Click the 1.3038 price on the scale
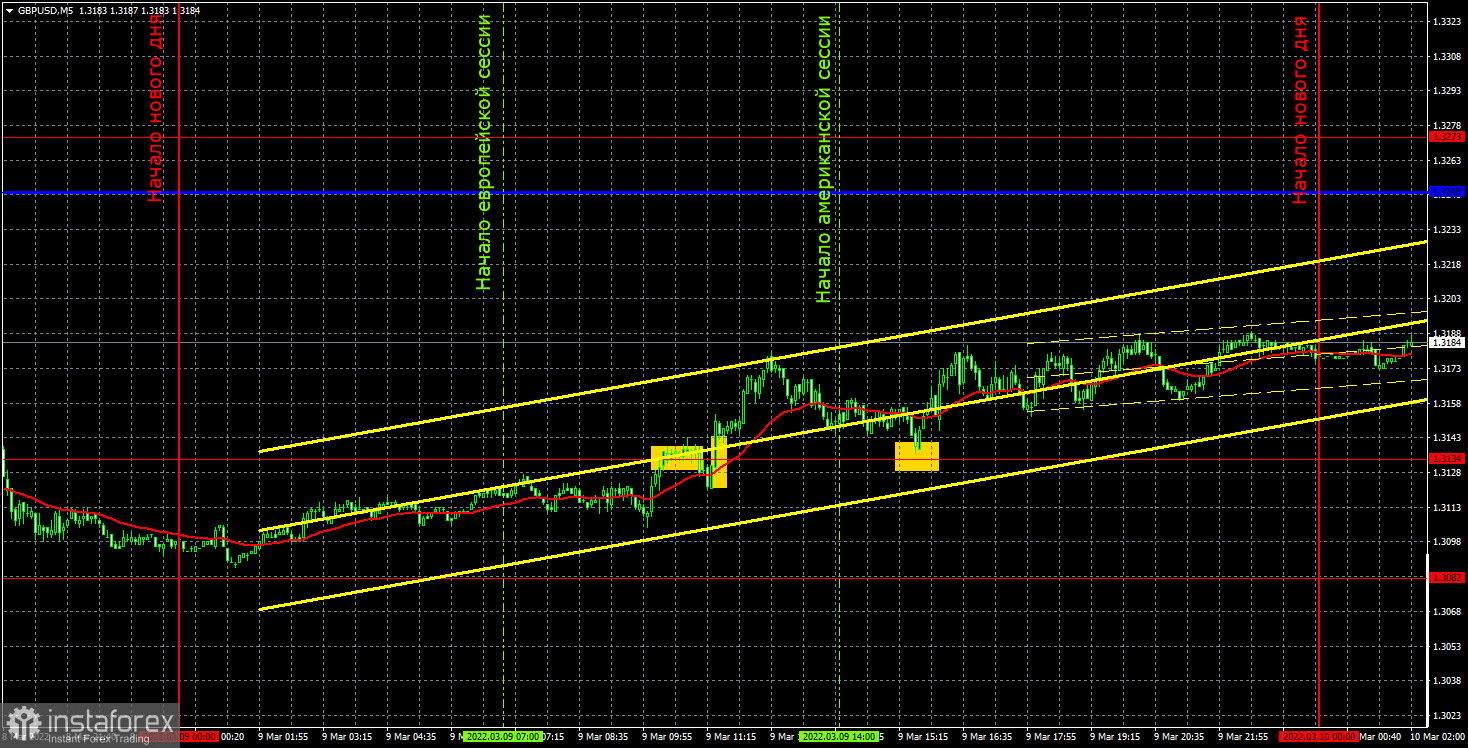Image resolution: width=1468 pixels, height=748 pixels. (x=1447, y=680)
